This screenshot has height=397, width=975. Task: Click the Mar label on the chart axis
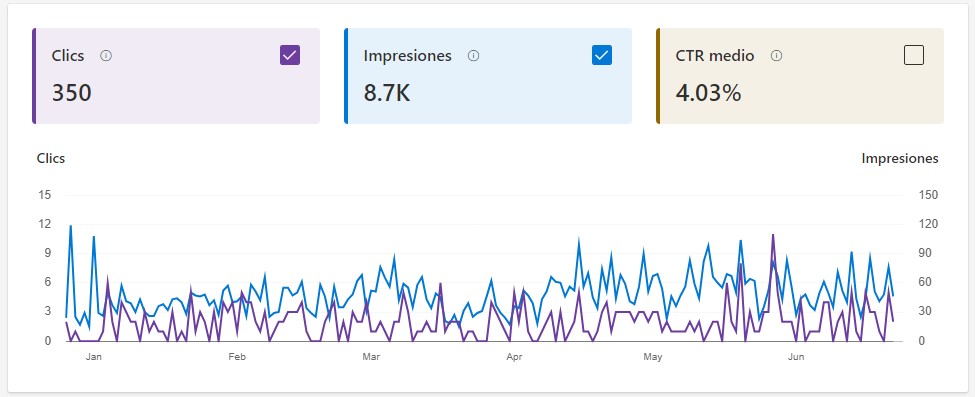pyautogui.click(x=371, y=357)
